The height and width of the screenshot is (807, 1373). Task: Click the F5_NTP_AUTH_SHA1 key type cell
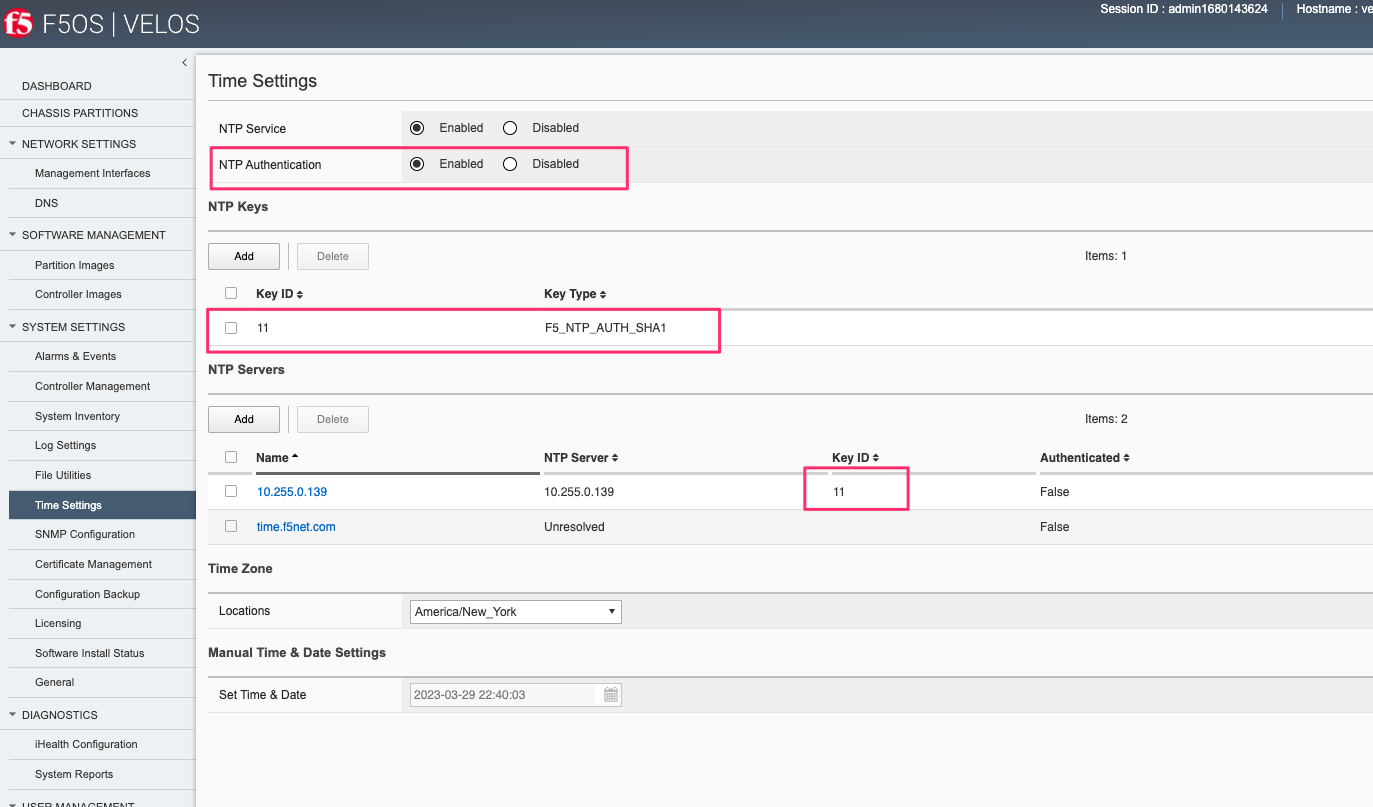(x=605, y=328)
